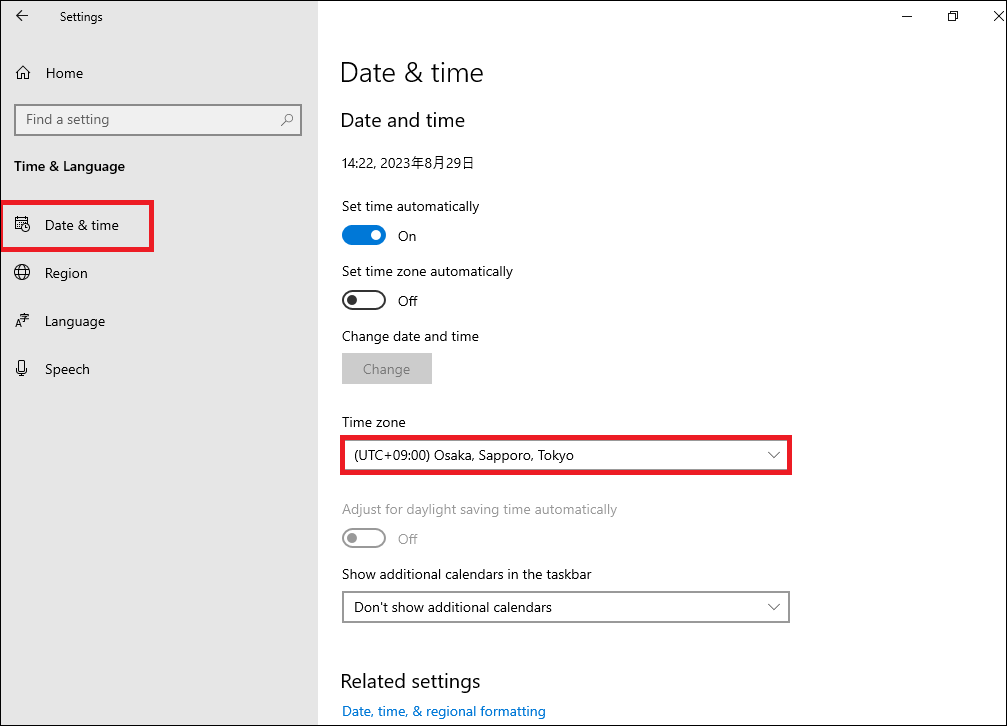This screenshot has width=1007, height=726.
Task: Click the Region globe icon
Action: pos(22,273)
